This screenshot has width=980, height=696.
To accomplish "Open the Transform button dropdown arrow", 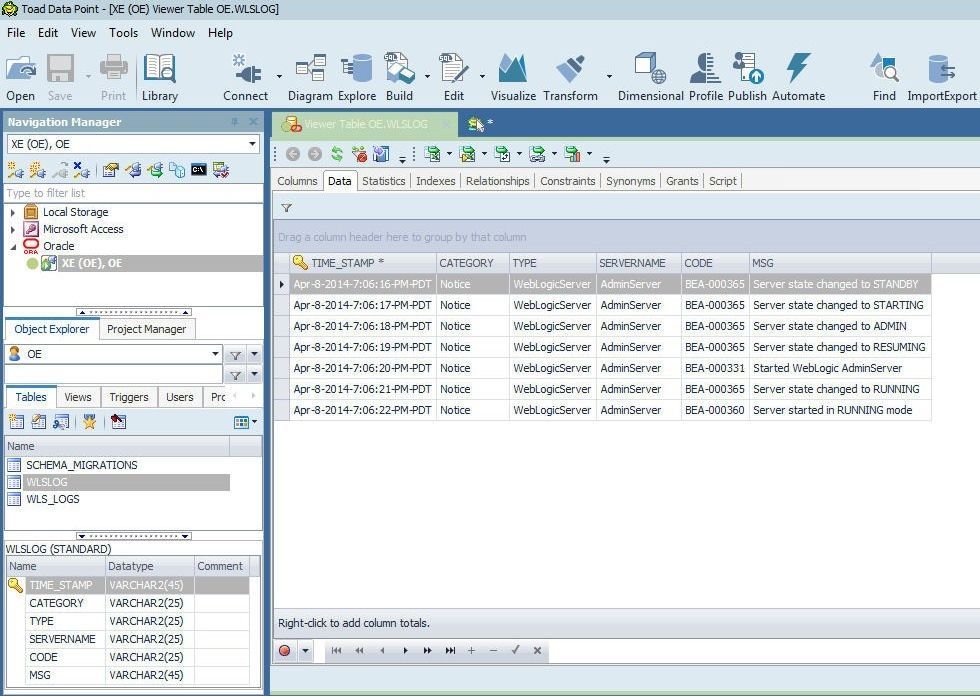I will pyautogui.click(x=609, y=76).
